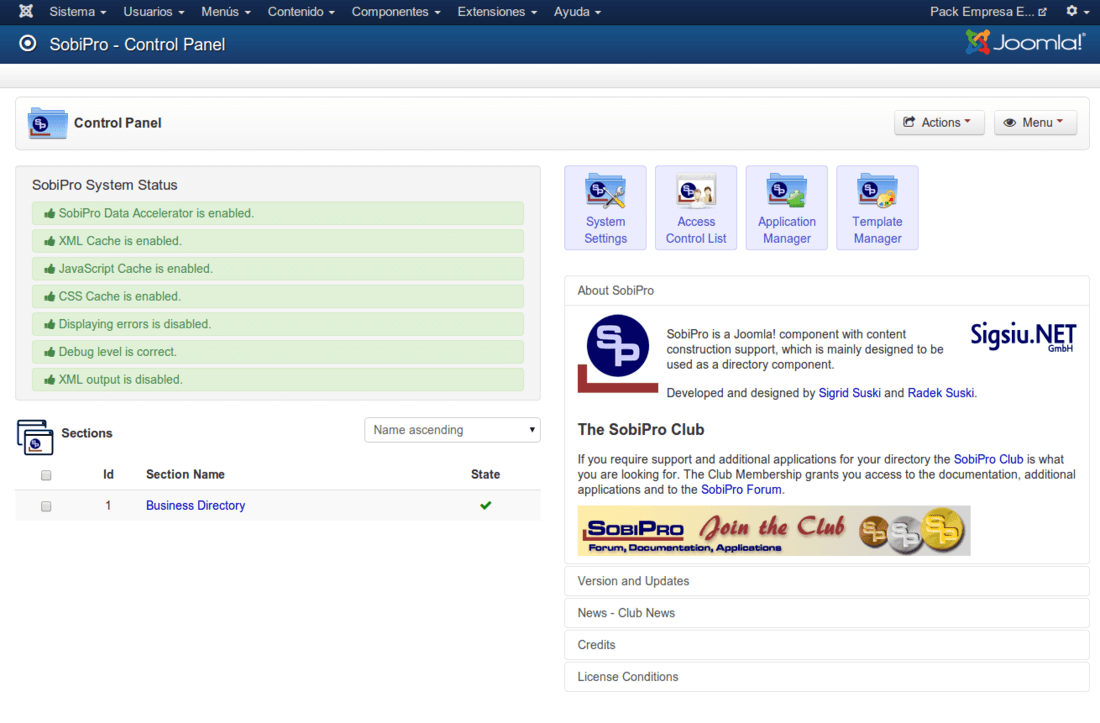Open the Menús menu

click(226, 12)
